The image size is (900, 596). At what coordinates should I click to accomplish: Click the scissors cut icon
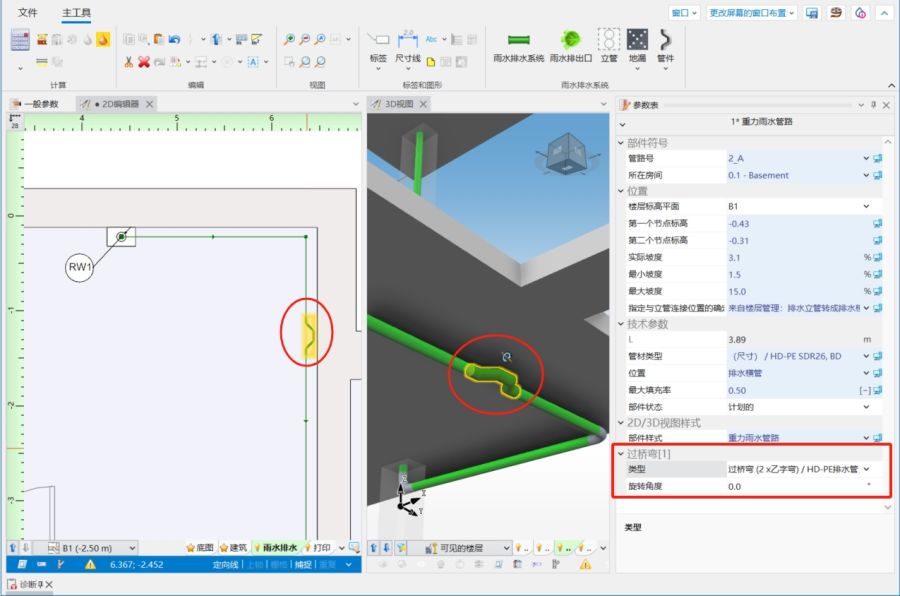click(x=128, y=62)
